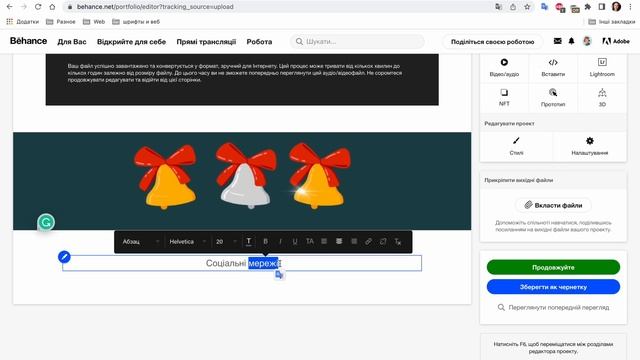The image size is (640, 360).
Task: Open the Helvetica font dropdown
Action: [187, 242]
